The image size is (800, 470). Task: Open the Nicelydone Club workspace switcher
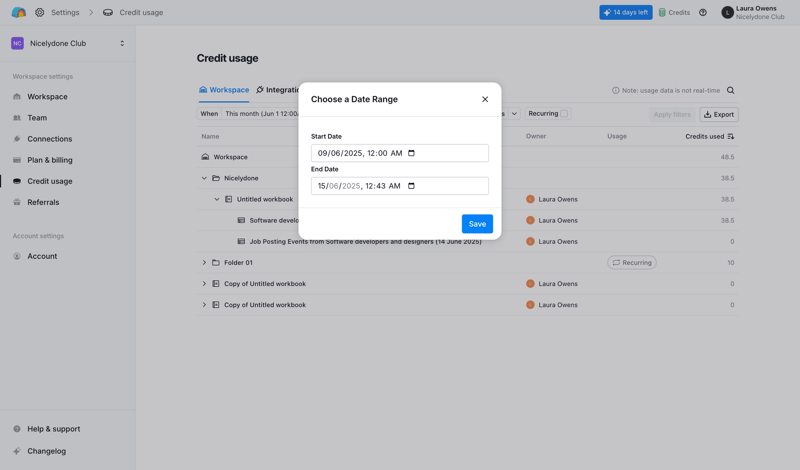pos(68,43)
